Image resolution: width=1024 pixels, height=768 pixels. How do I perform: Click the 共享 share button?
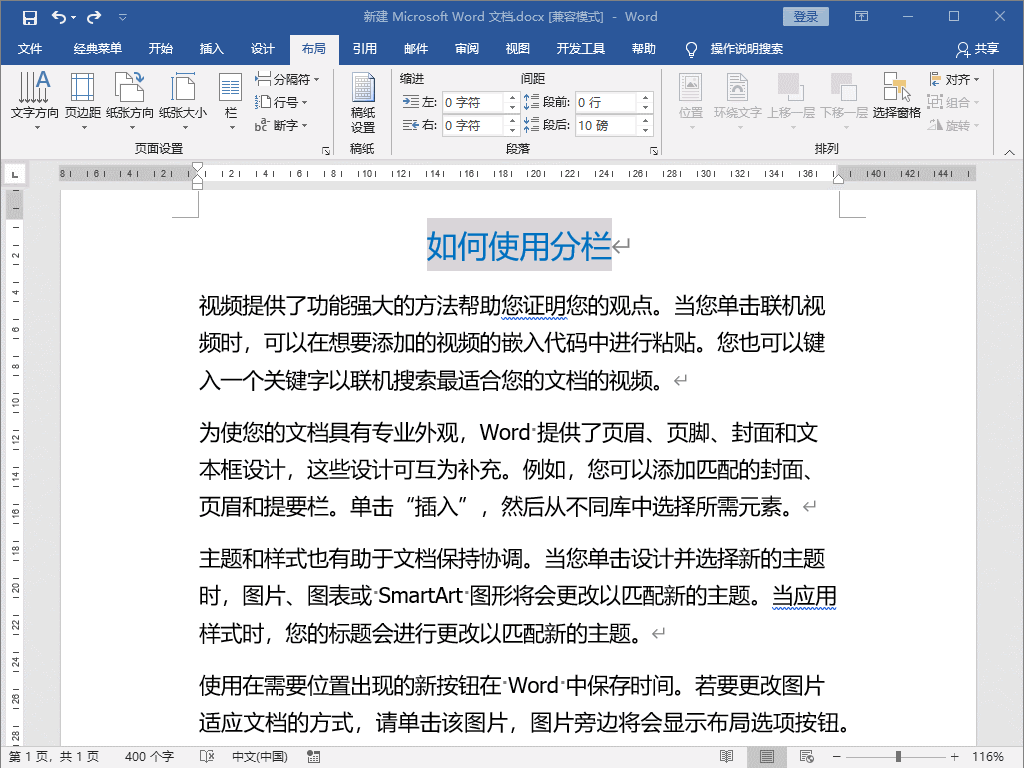click(x=977, y=49)
